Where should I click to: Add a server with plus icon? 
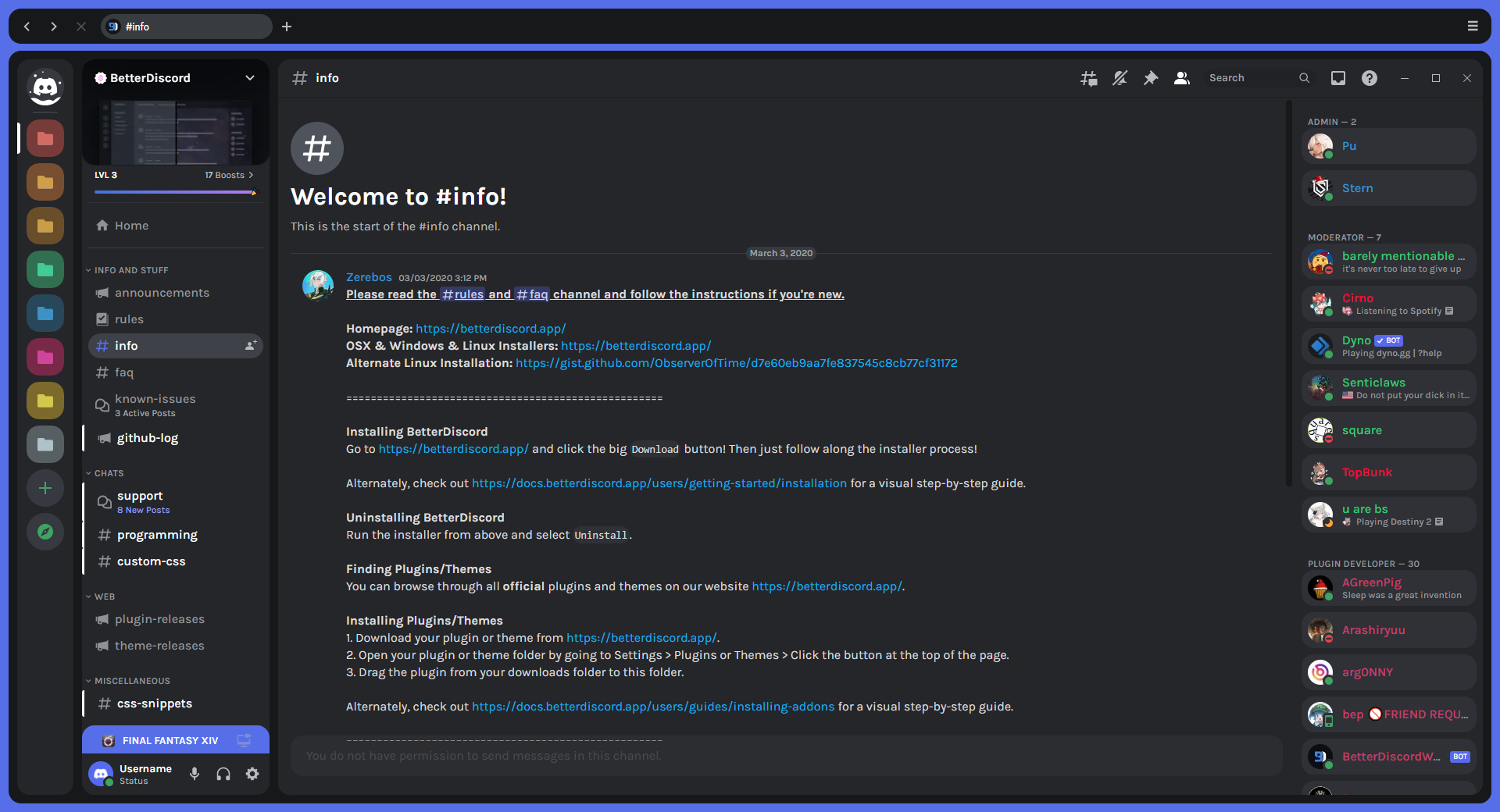tap(45, 488)
